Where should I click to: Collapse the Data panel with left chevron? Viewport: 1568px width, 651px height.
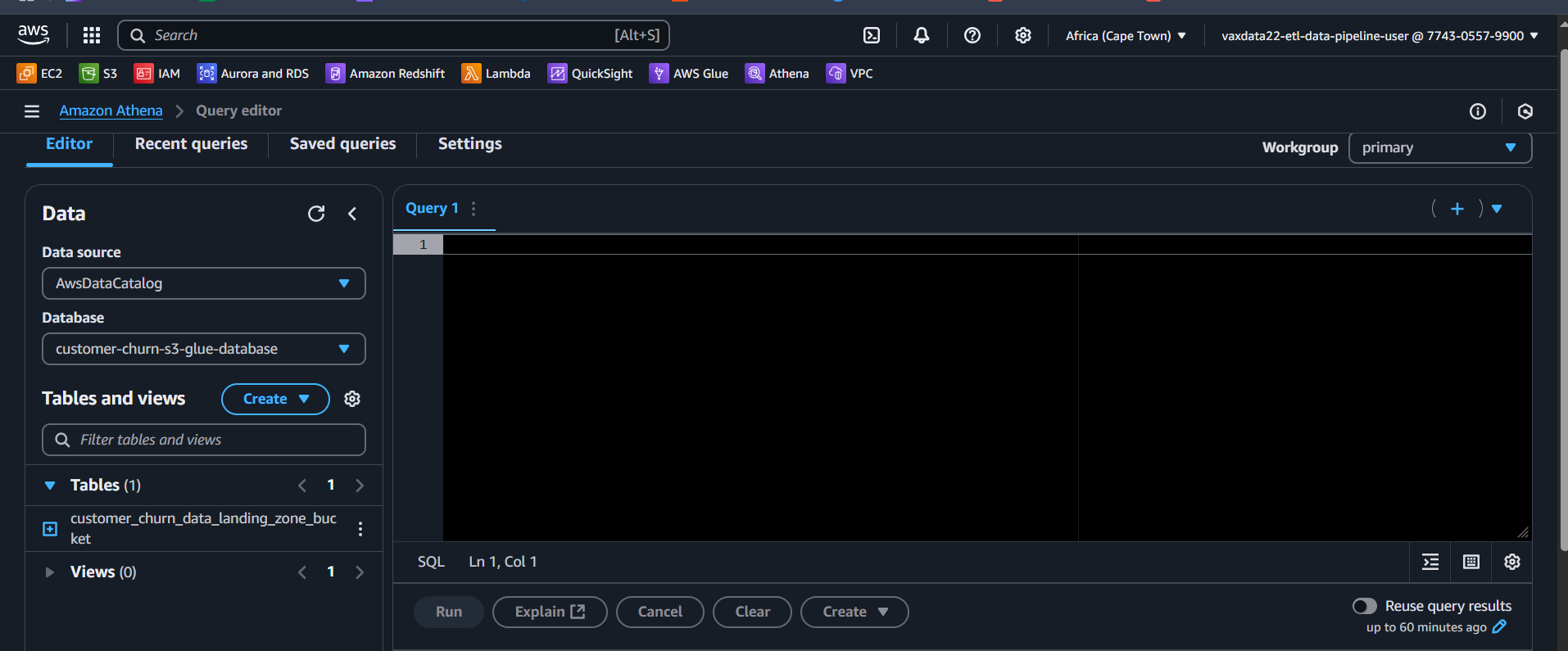click(352, 214)
